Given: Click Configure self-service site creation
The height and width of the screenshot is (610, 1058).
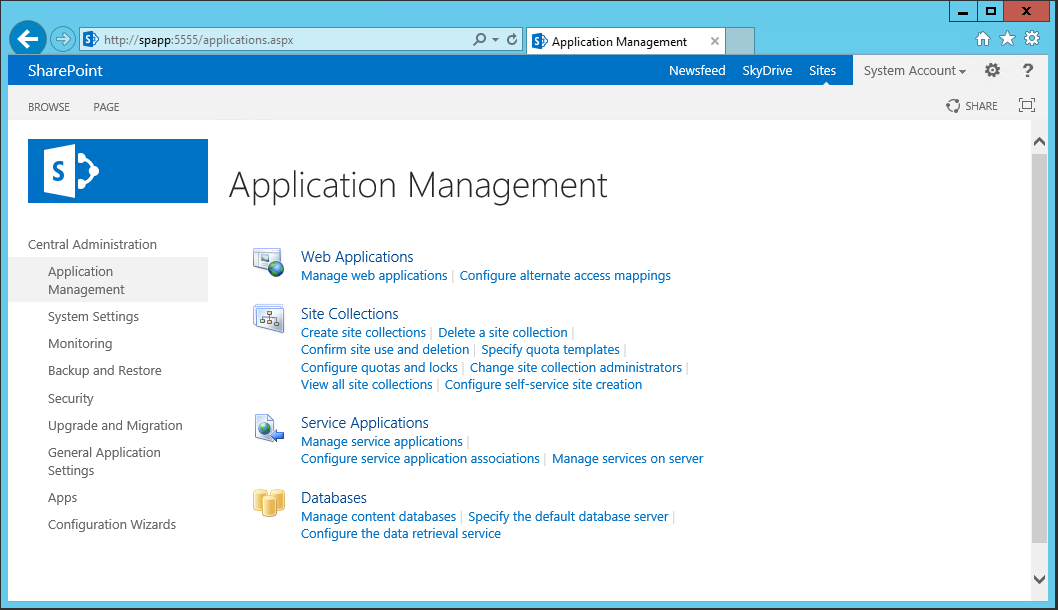Looking at the screenshot, I should tap(543, 384).
